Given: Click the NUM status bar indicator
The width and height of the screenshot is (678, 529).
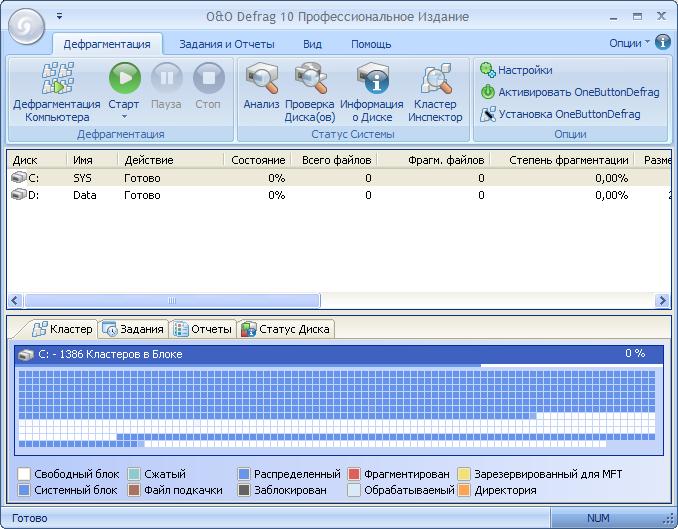Looking at the screenshot, I should point(598,518).
